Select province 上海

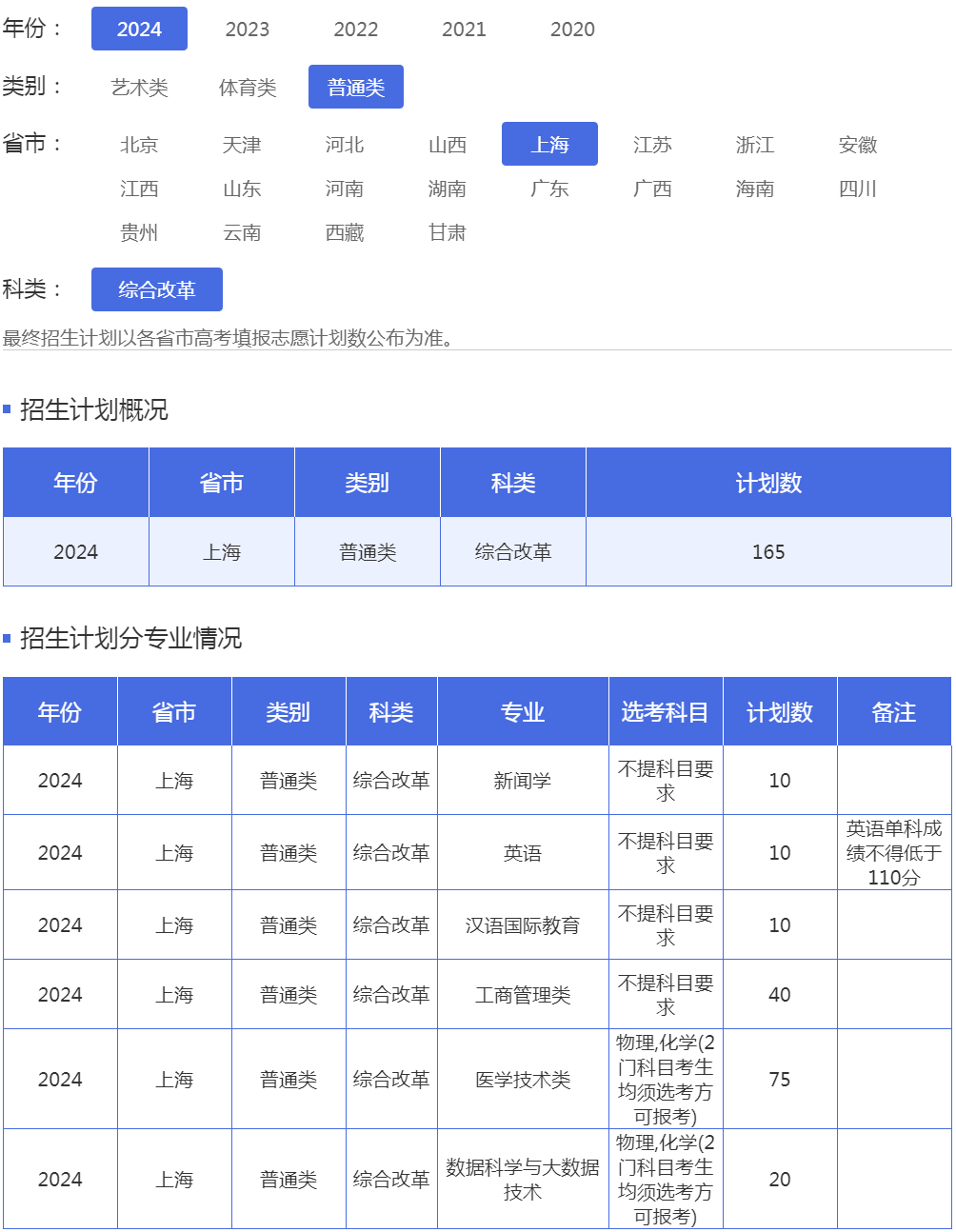click(549, 144)
